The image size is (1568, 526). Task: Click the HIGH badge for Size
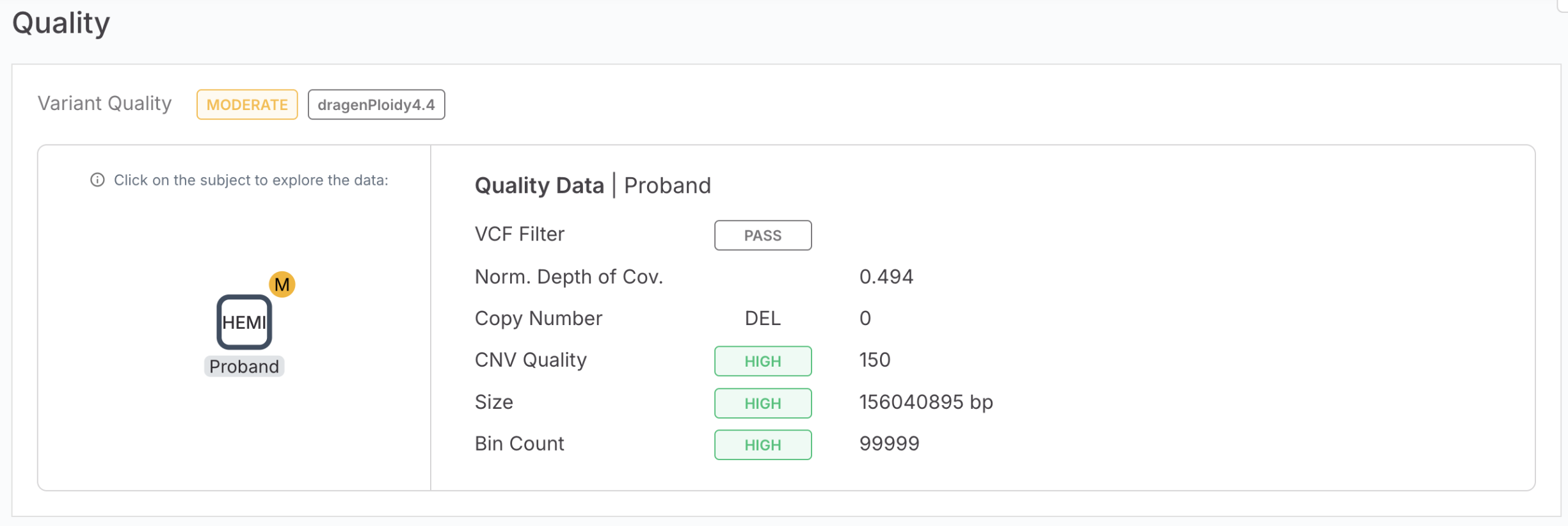[762, 403]
